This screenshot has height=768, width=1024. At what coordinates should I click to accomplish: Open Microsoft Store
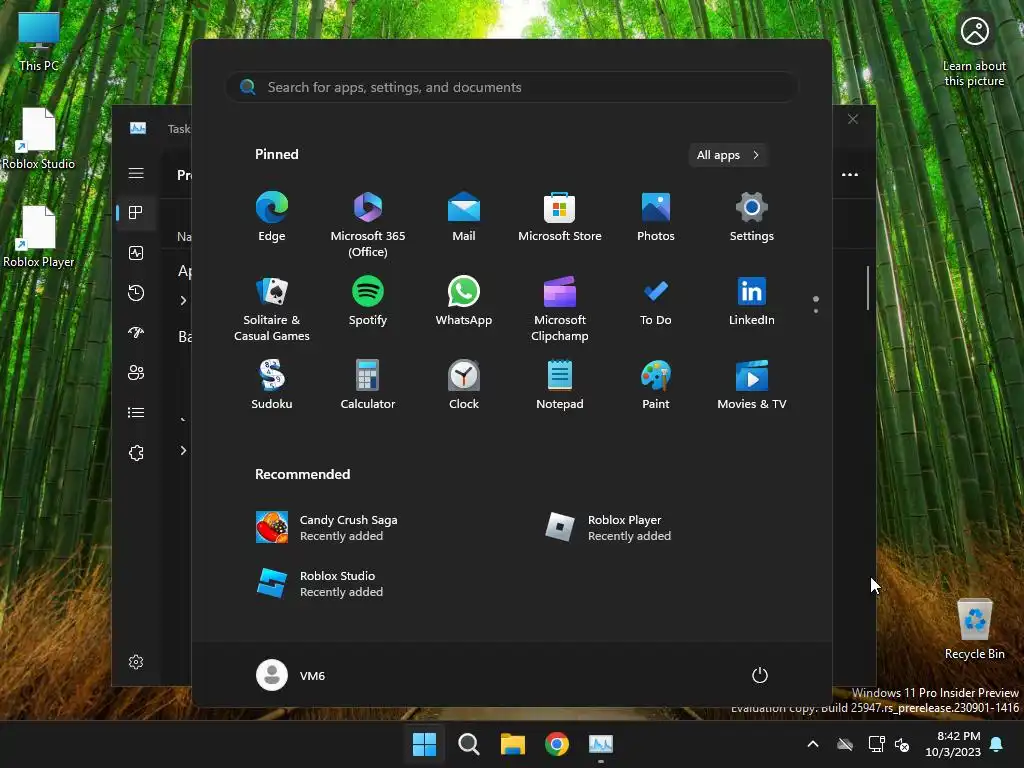(560, 217)
